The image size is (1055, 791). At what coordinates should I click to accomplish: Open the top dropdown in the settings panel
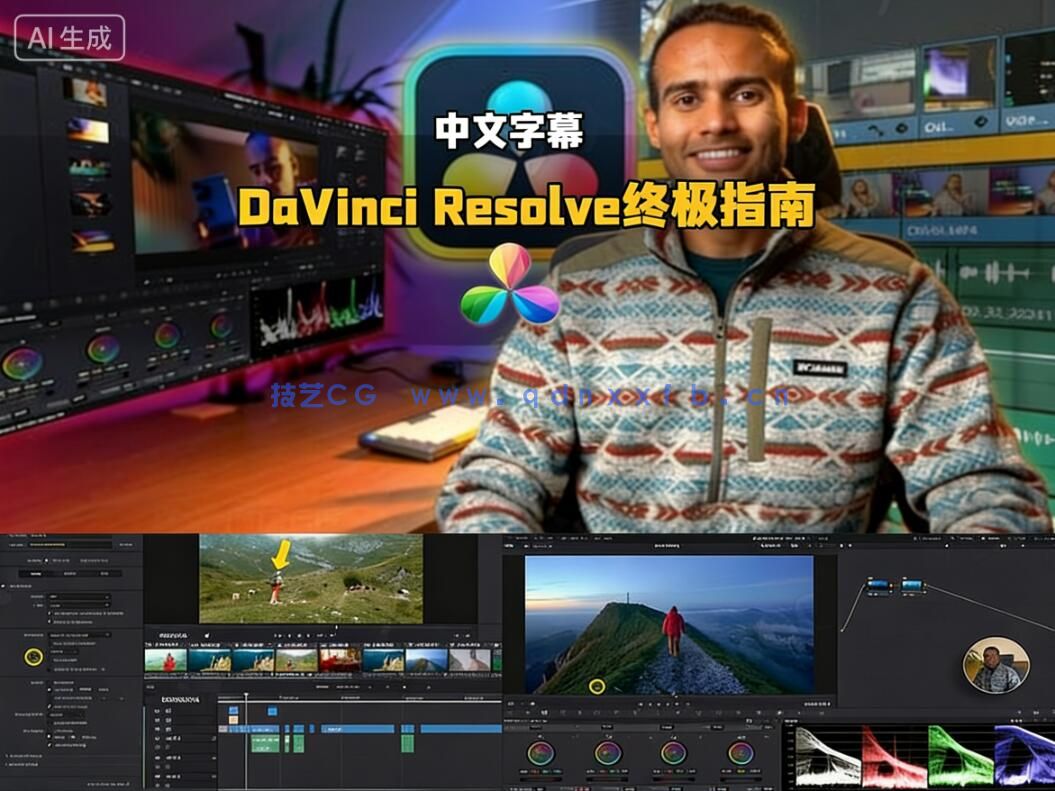78,596
